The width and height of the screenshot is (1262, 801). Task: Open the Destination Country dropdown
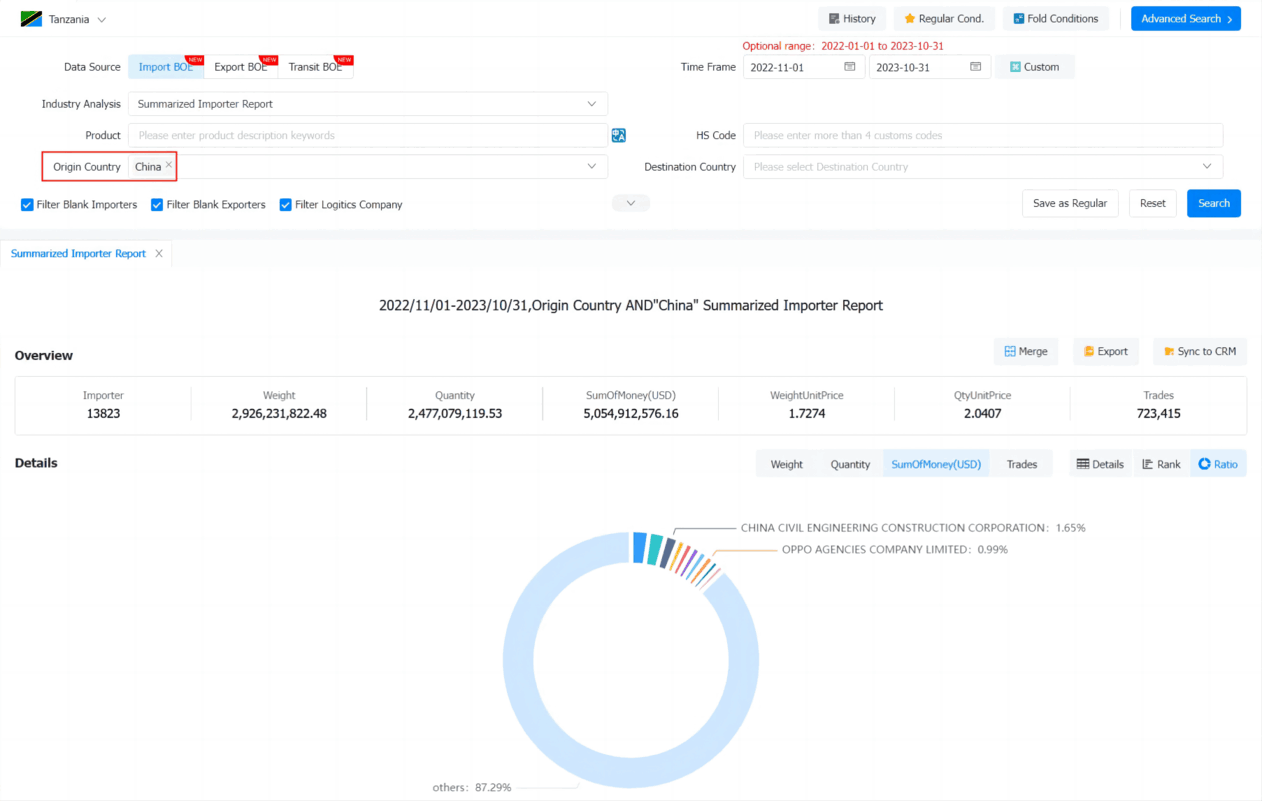pyautogui.click(x=982, y=167)
